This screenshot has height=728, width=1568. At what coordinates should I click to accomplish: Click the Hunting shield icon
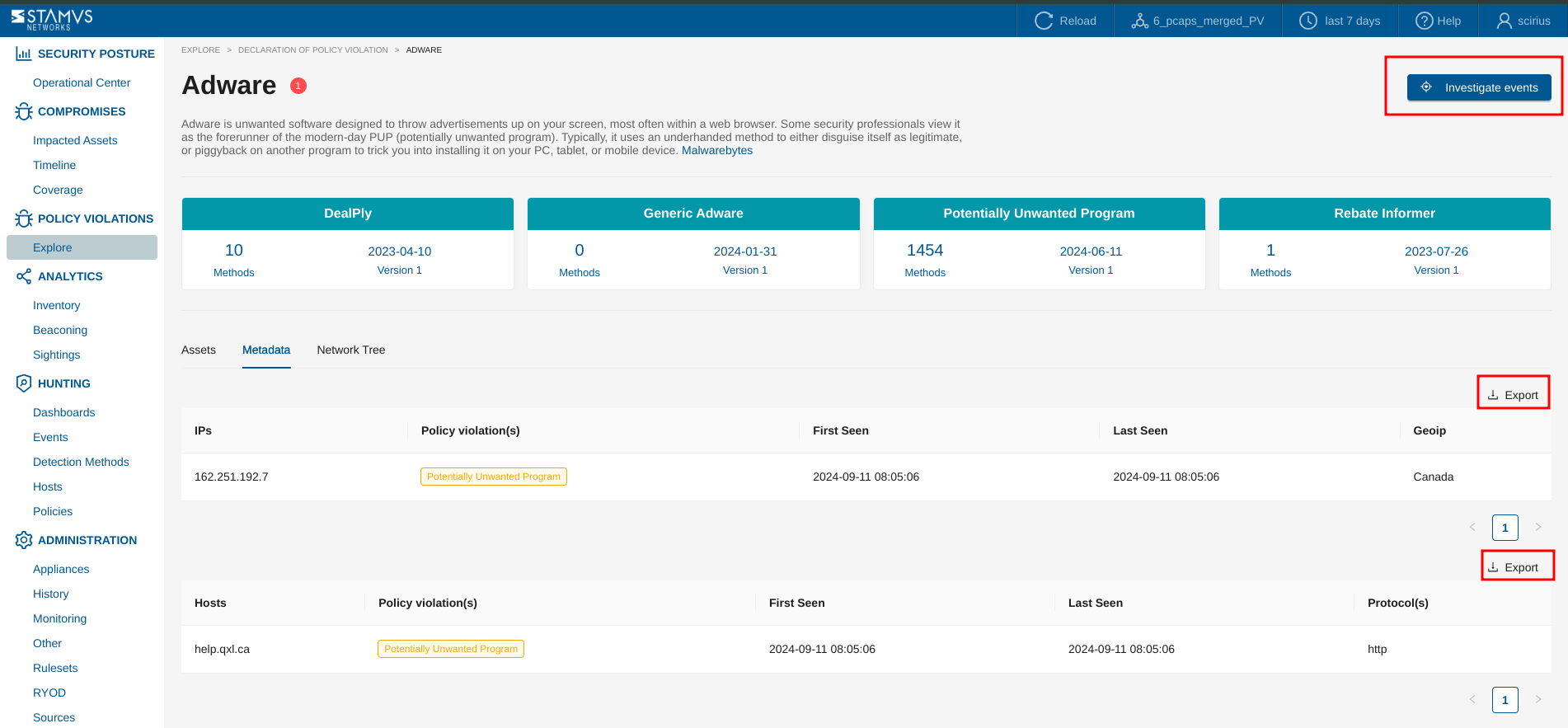pyautogui.click(x=24, y=383)
